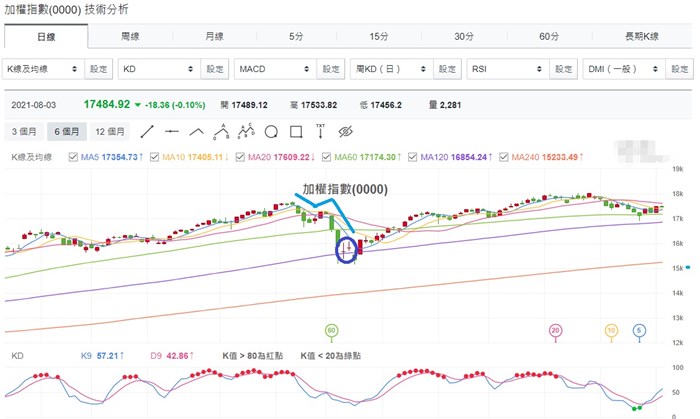
Task: Select the horizontal line drawing tool
Action: pos(172,131)
